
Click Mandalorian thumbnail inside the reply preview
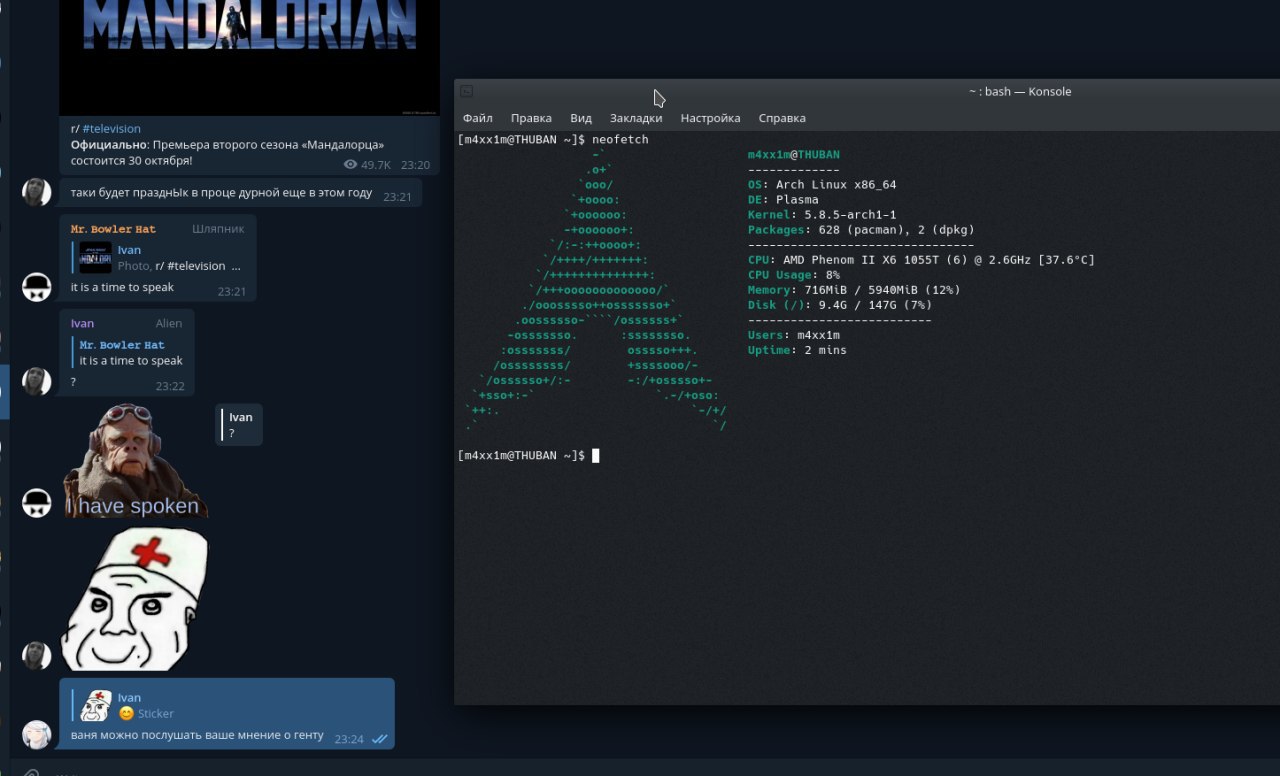coord(96,258)
